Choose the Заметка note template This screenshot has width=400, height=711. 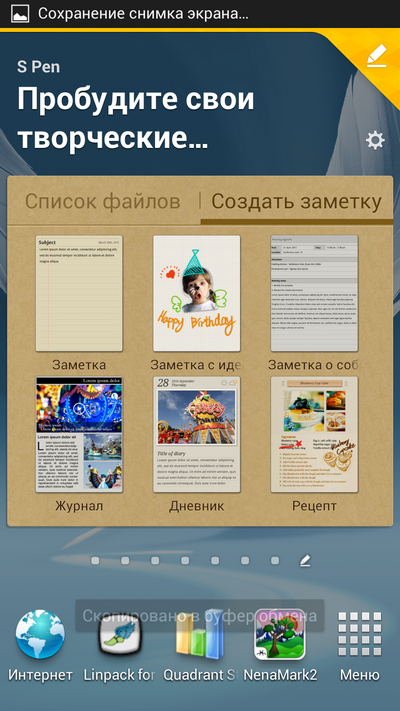point(79,293)
